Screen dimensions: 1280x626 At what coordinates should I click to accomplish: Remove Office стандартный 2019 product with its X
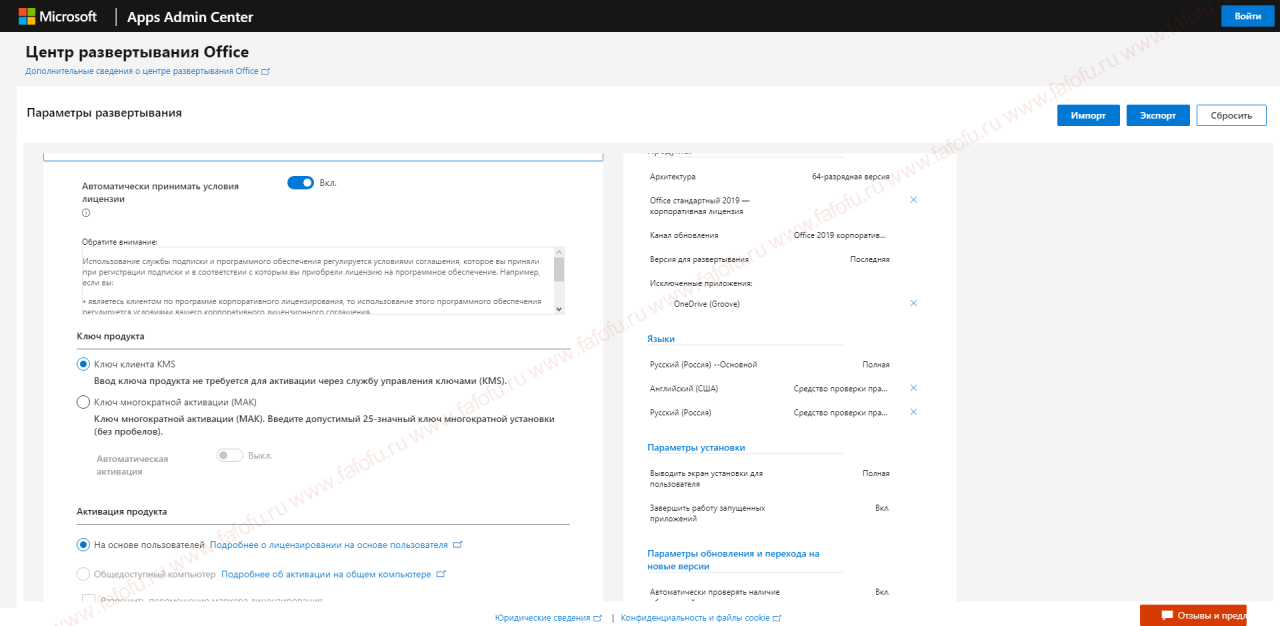[913, 200]
